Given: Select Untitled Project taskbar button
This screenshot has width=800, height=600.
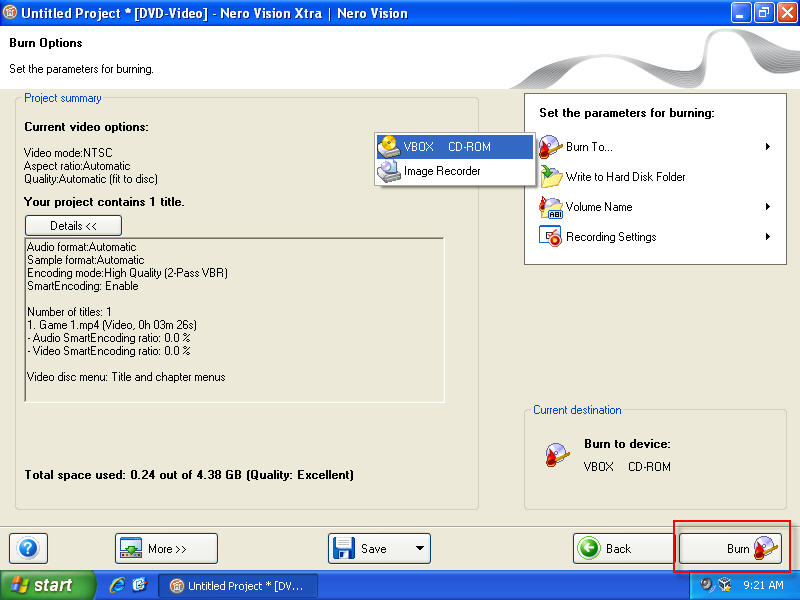Looking at the screenshot, I should tap(238, 586).
